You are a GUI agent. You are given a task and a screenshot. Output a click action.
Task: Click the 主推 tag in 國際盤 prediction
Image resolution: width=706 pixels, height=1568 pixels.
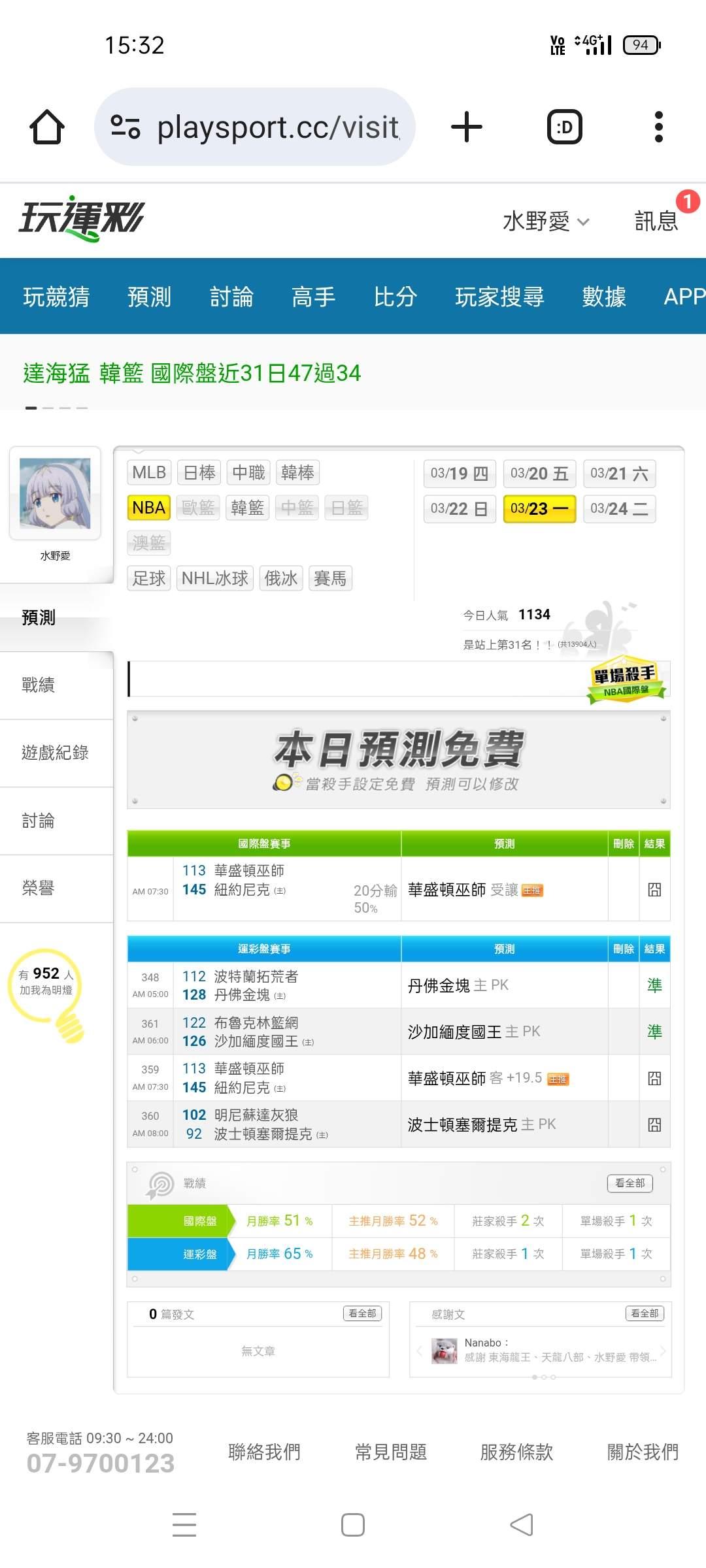click(533, 890)
